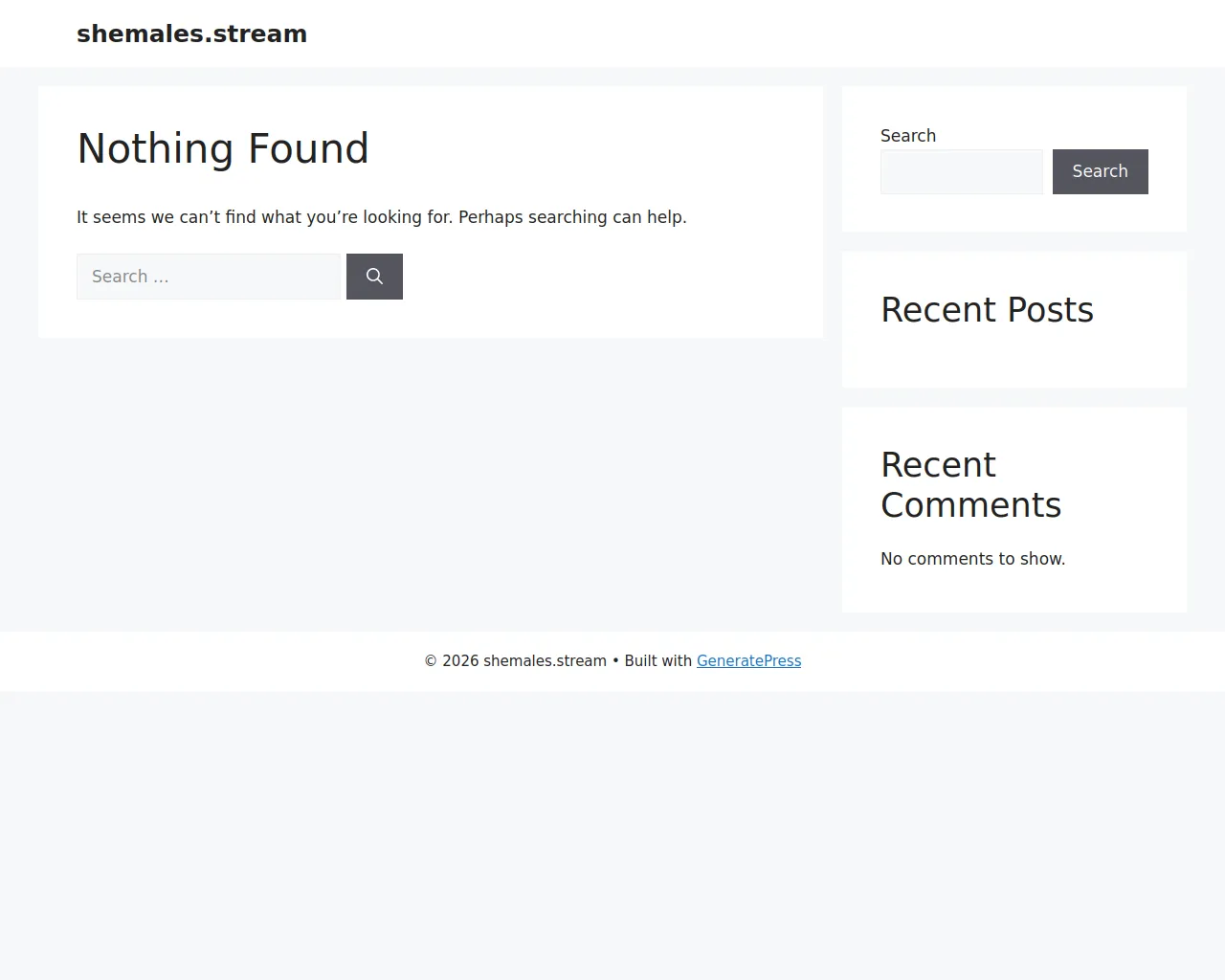Click the magnifier search icon button
The width and height of the screenshot is (1225, 980).
pos(374,277)
